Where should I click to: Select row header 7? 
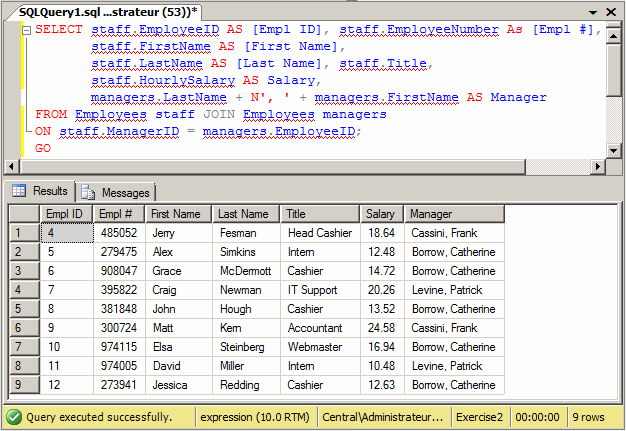(24, 347)
